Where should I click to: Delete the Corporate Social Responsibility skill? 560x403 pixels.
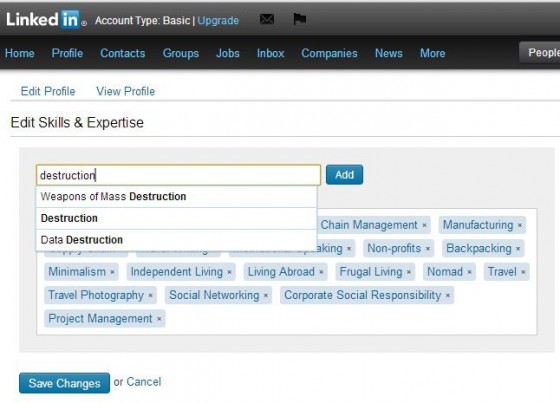click(x=448, y=295)
